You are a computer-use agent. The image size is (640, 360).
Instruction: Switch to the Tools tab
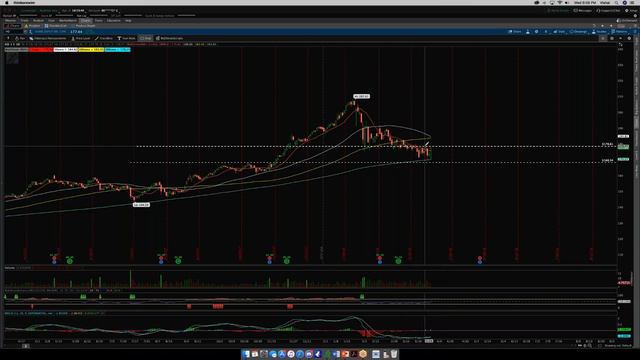(99, 20)
